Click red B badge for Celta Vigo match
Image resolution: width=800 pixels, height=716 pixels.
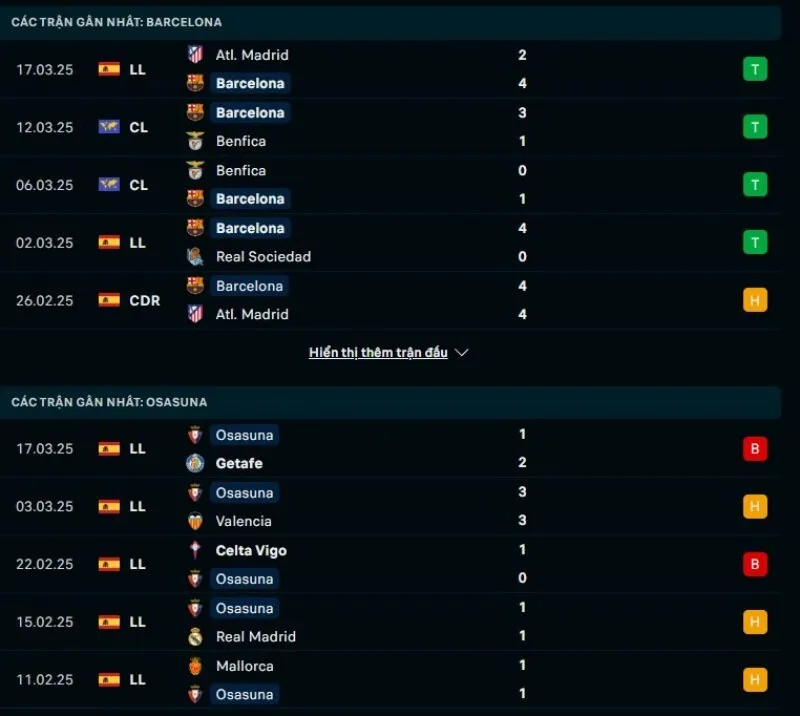tap(755, 564)
